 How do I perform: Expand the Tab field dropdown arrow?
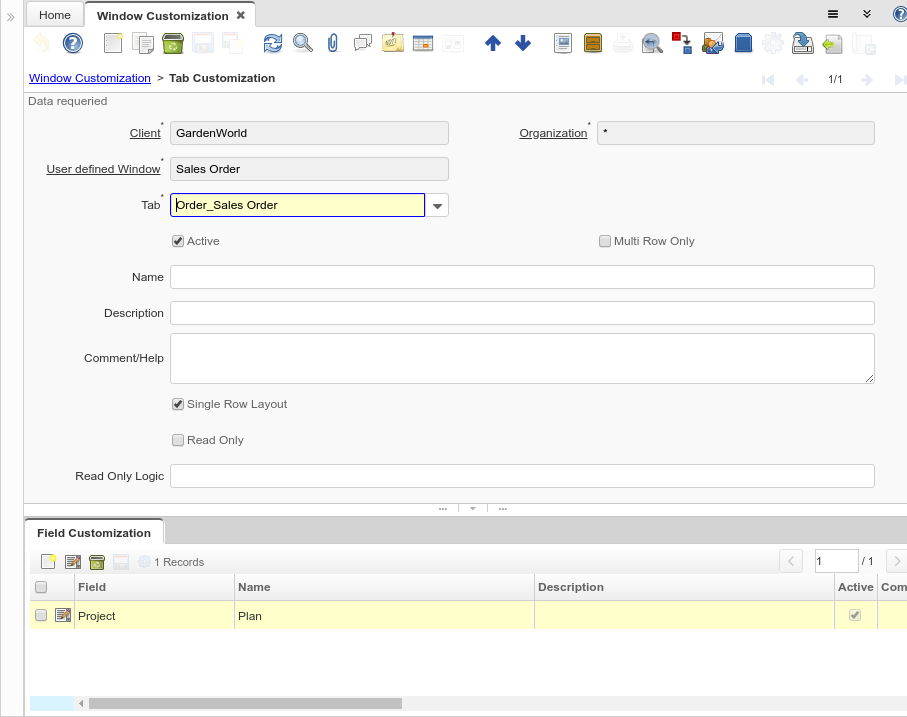(437, 205)
